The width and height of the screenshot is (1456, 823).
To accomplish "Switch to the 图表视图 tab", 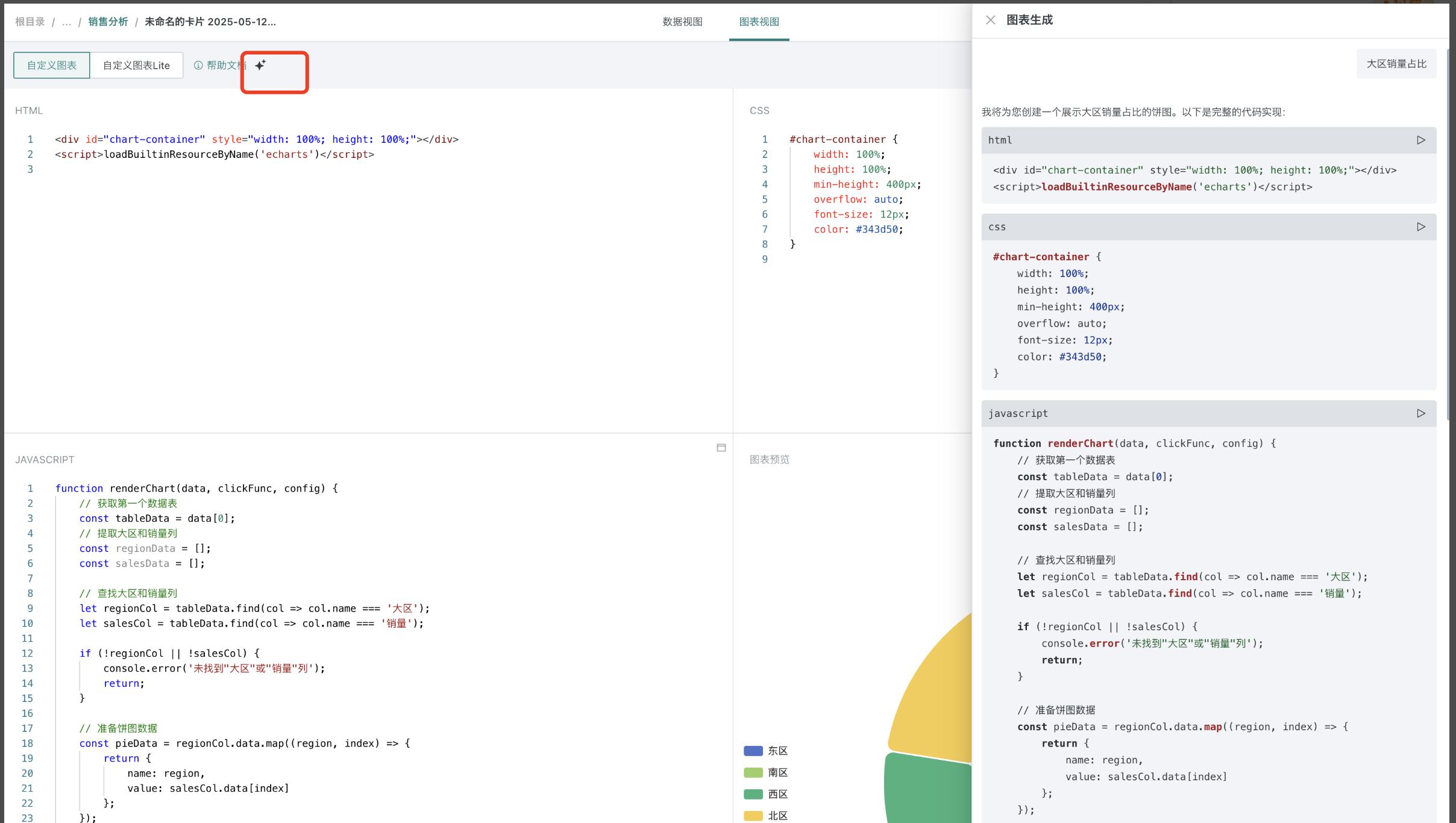I will (759, 22).
